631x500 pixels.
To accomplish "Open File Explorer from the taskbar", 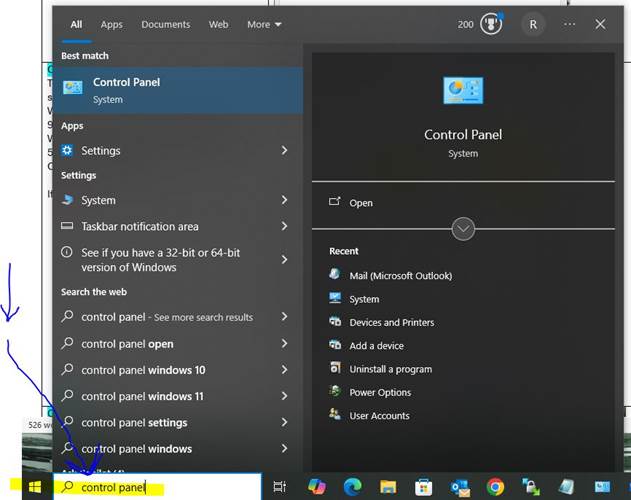I will [x=388, y=487].
